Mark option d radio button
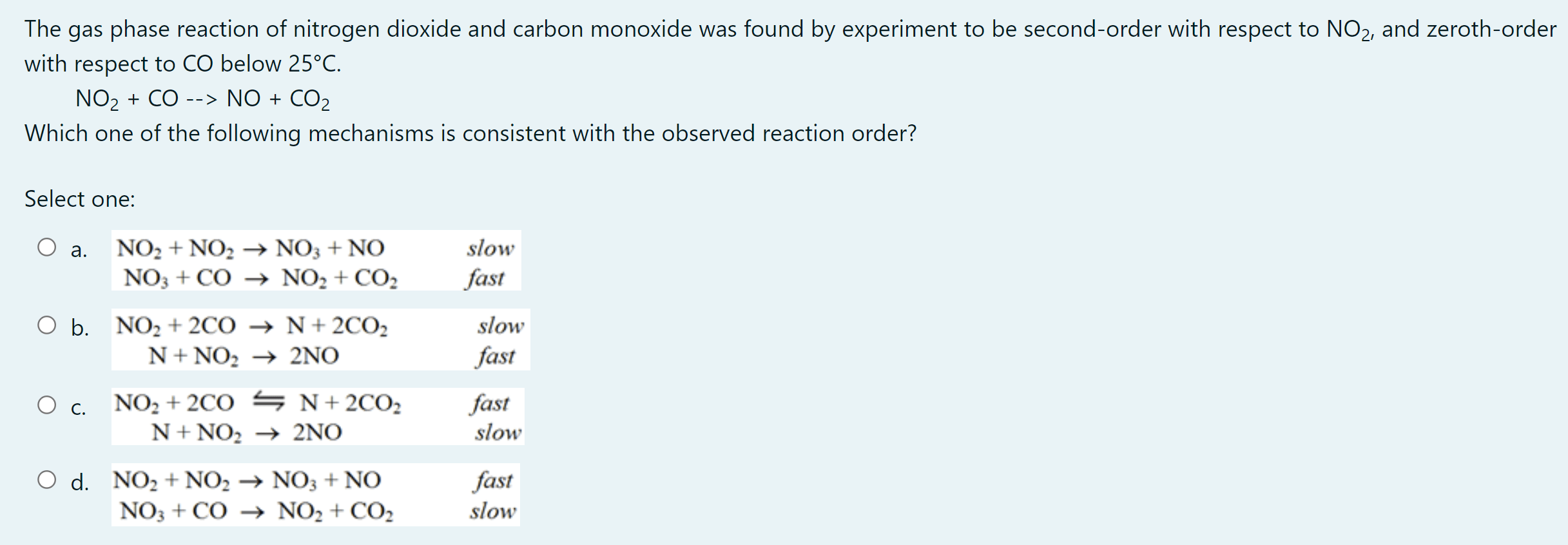Viewport: 1568px width, 545px height. pyautogui.click(x=46, y=480)
